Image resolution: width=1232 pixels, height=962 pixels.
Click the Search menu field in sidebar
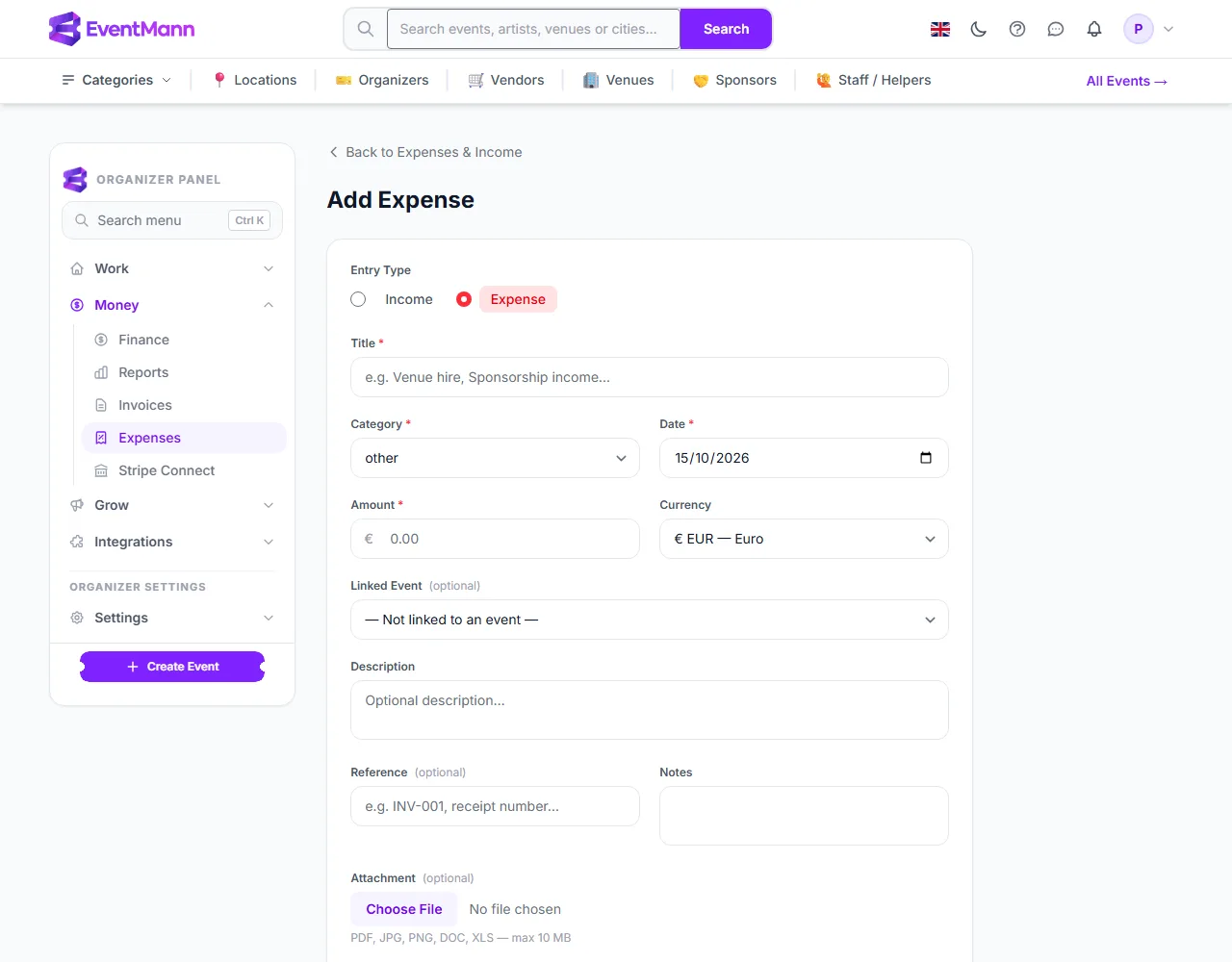click(172, 220)
